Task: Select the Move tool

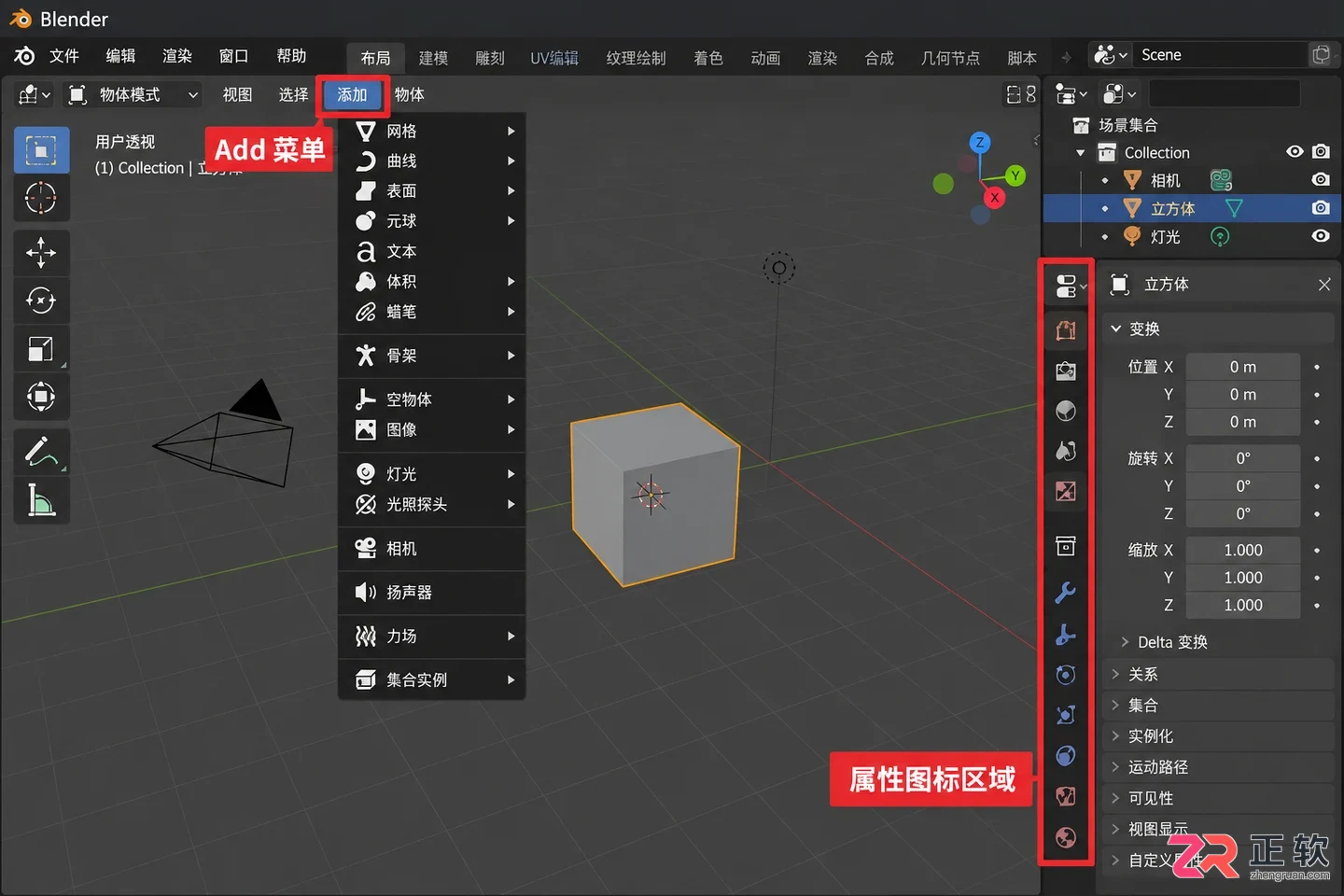Action: 41,253
